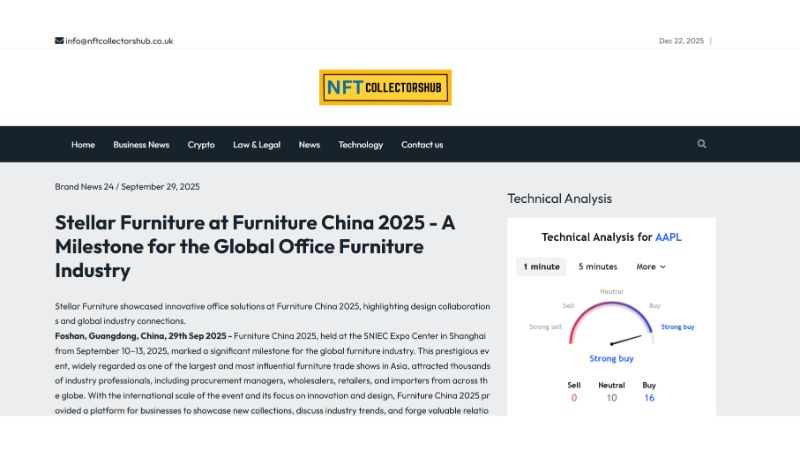Switch to the 5 minutes interval
The width and height of the screenshot is (800, 450).
click(598, 266)
